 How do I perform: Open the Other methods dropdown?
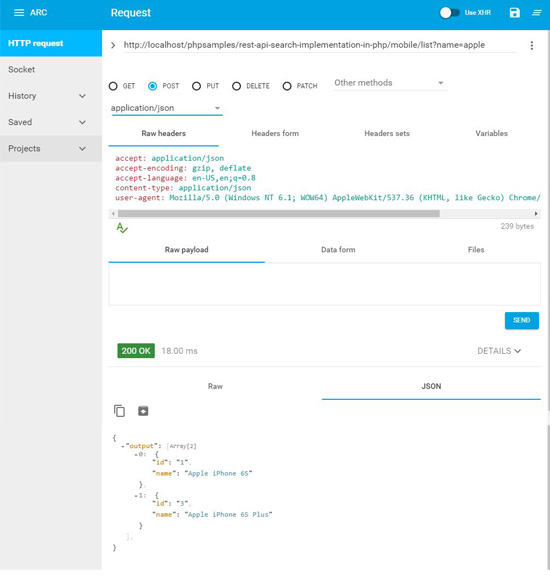(390, 83)
